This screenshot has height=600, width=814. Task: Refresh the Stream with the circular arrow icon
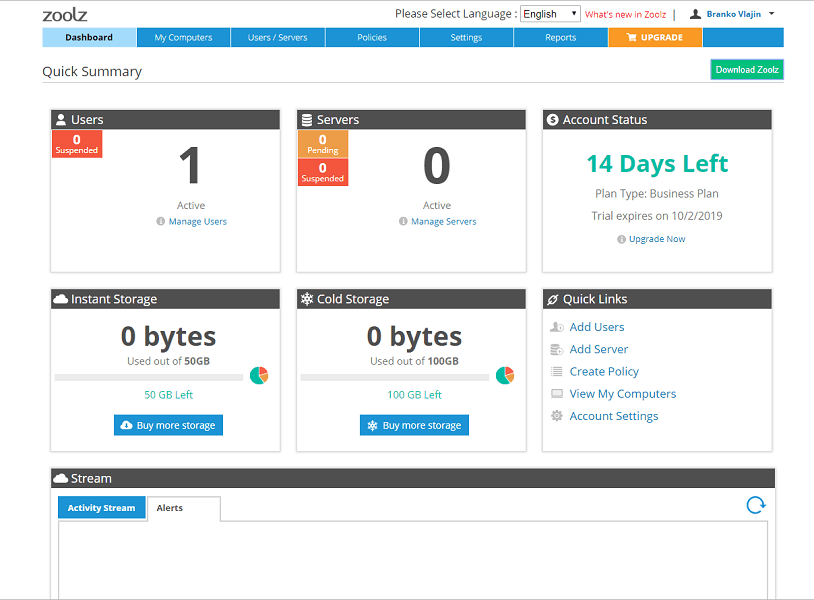[756, 505]
